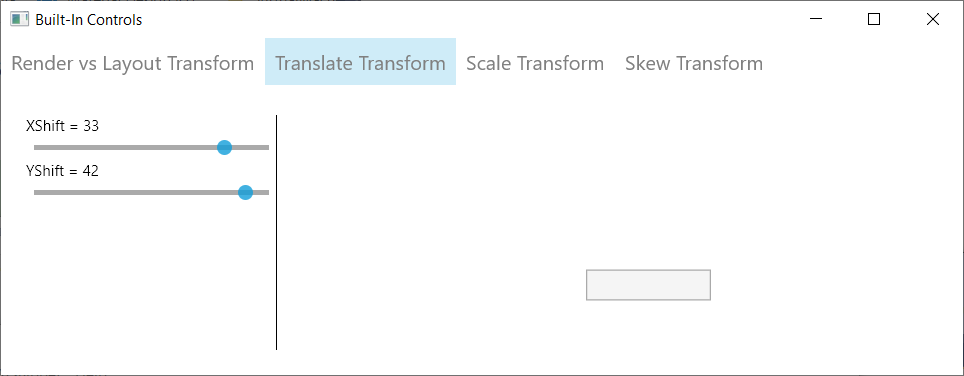Viewport: 964px width, 376px height.
Task: Click the XShift slider thumb
Action: tap(224, 147)
